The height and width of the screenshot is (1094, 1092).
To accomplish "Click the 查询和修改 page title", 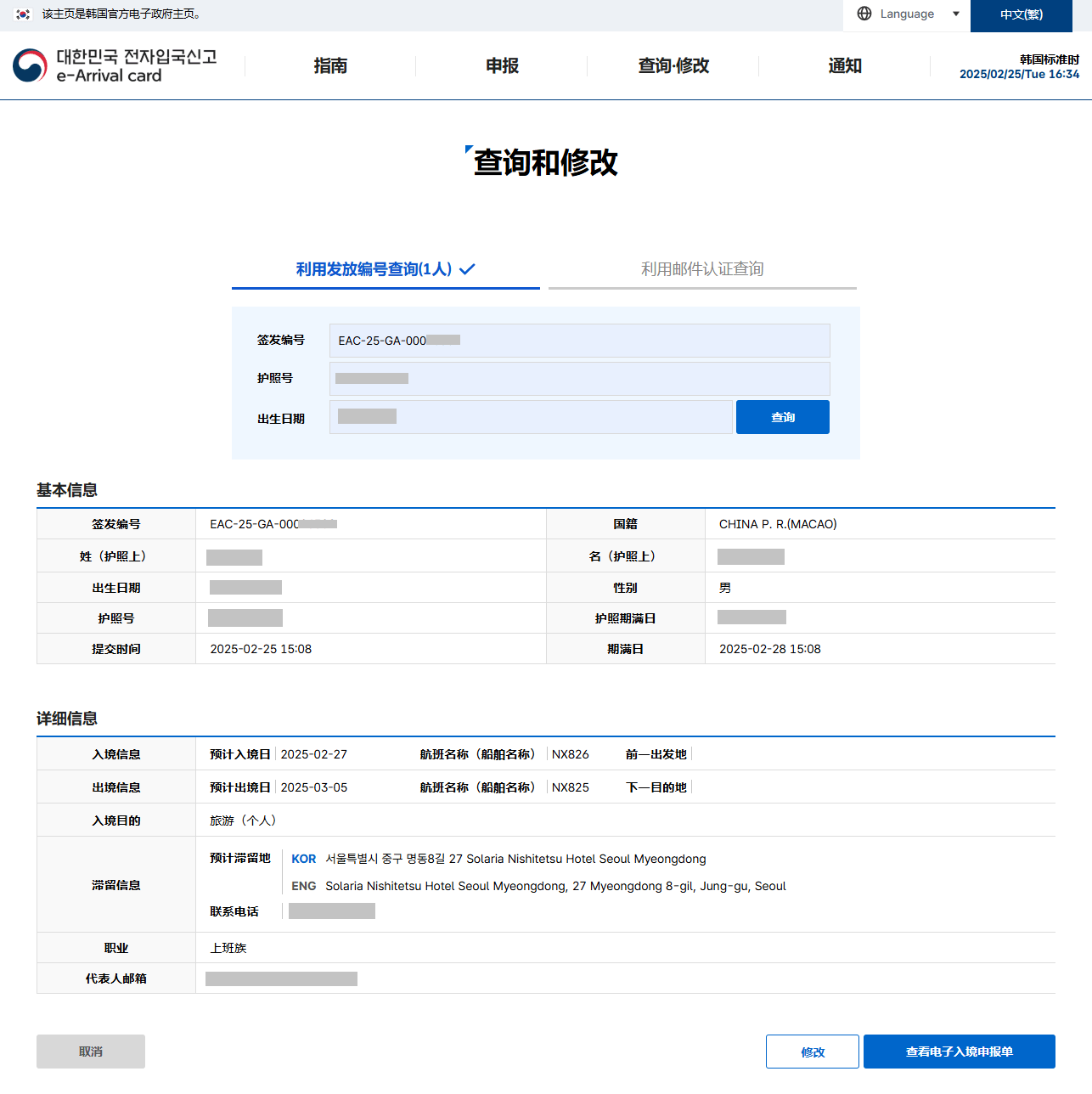I will [x=545, y=162].
